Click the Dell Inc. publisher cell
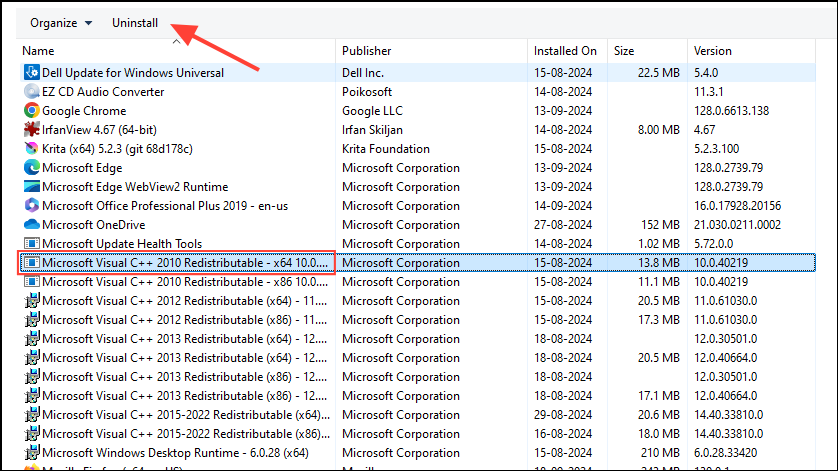This screenshot has height=471, width=838. (363, 73)
